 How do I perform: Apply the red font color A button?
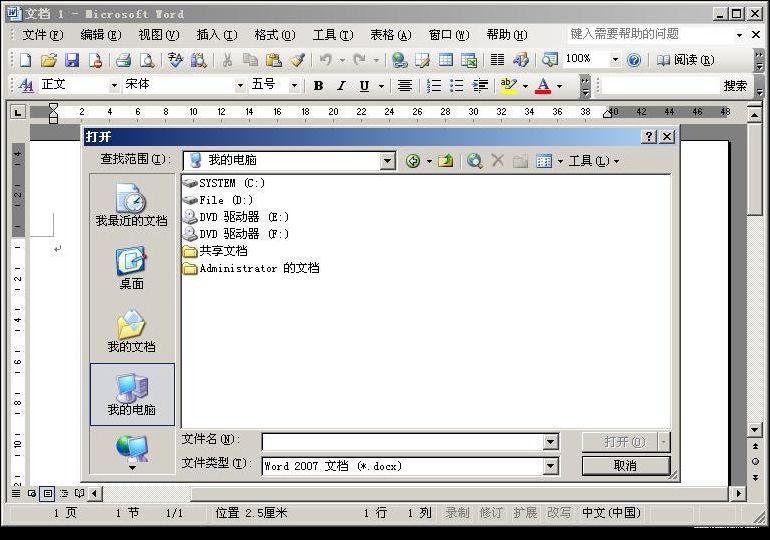coord(543,86)
